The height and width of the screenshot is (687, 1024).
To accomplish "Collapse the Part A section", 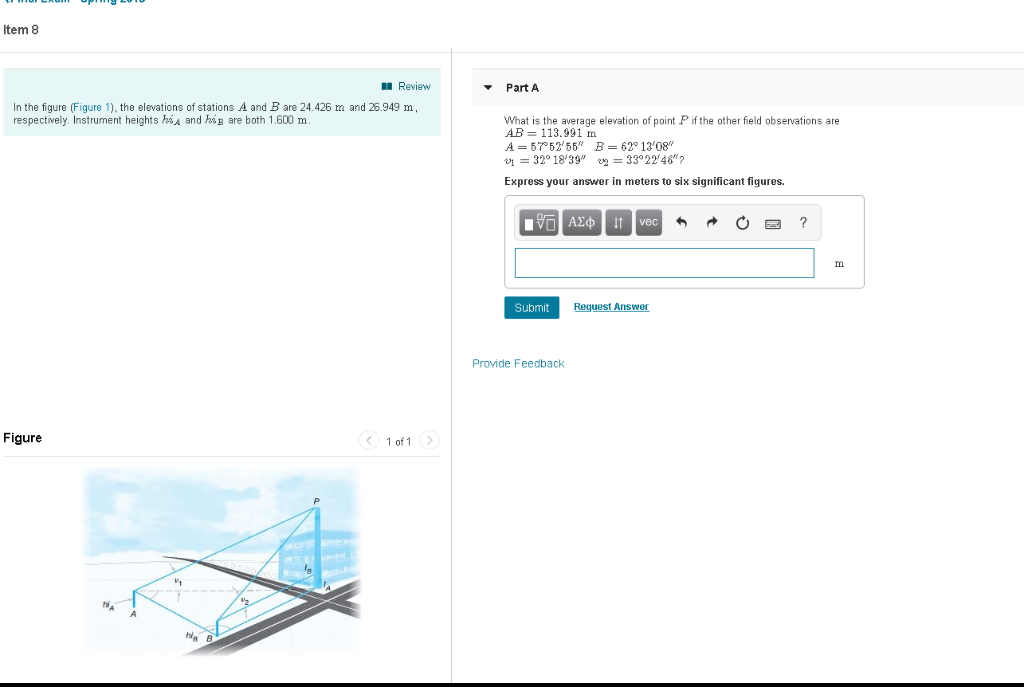I will pyautogui.click(x=488, y=88).
